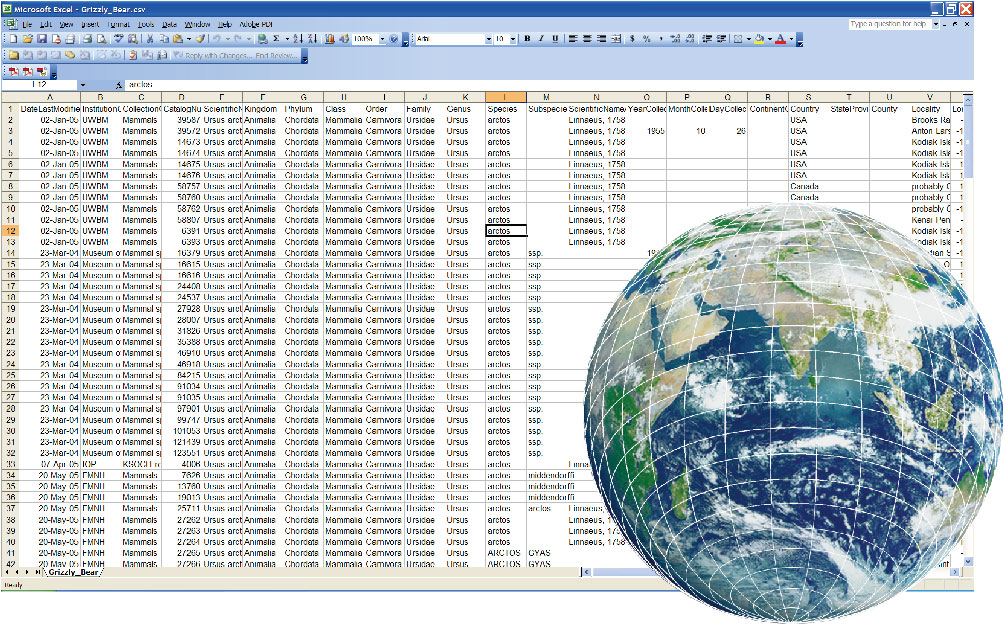Toggle italic formatting
Viewport: 1005px width, 624px height.
(x=541, y=39)
